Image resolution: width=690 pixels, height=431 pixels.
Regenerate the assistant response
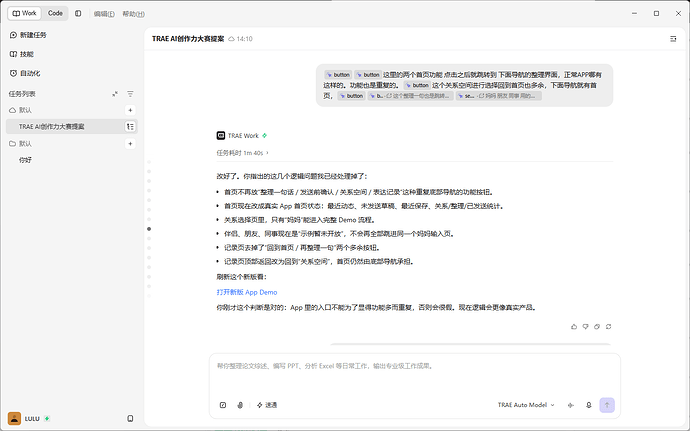[x=609, y=327]
